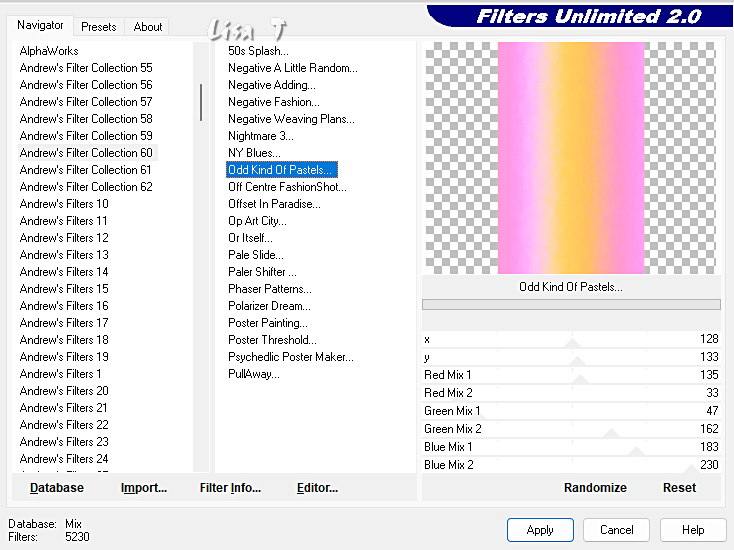
Task: Select Andrew's Filter Collection 59
Action: (x=86, y=136)
